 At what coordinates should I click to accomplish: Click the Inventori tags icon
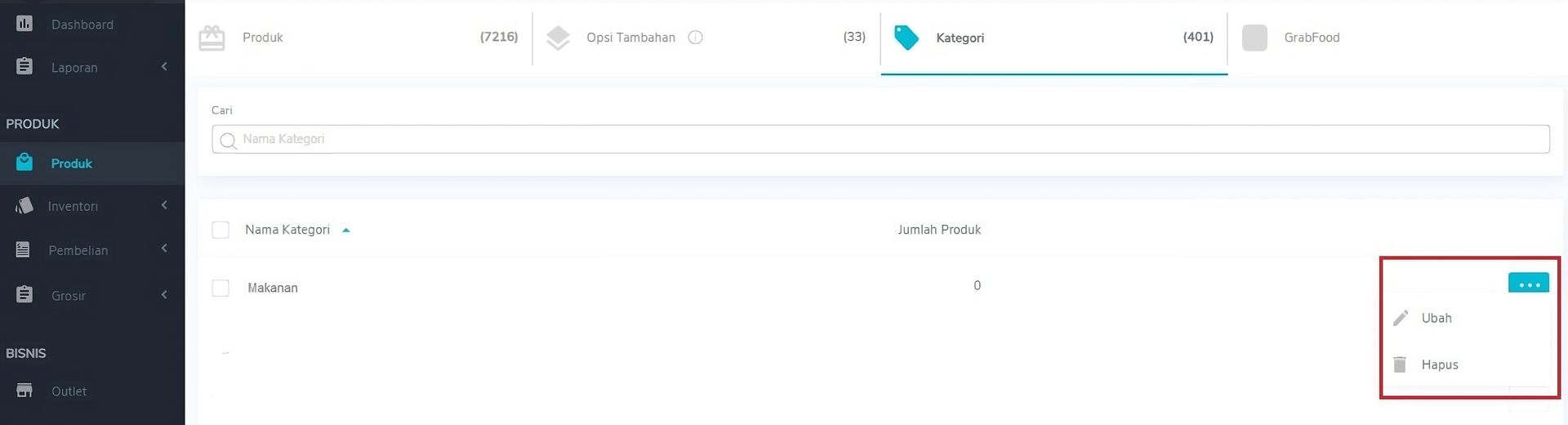pos(24,205)
